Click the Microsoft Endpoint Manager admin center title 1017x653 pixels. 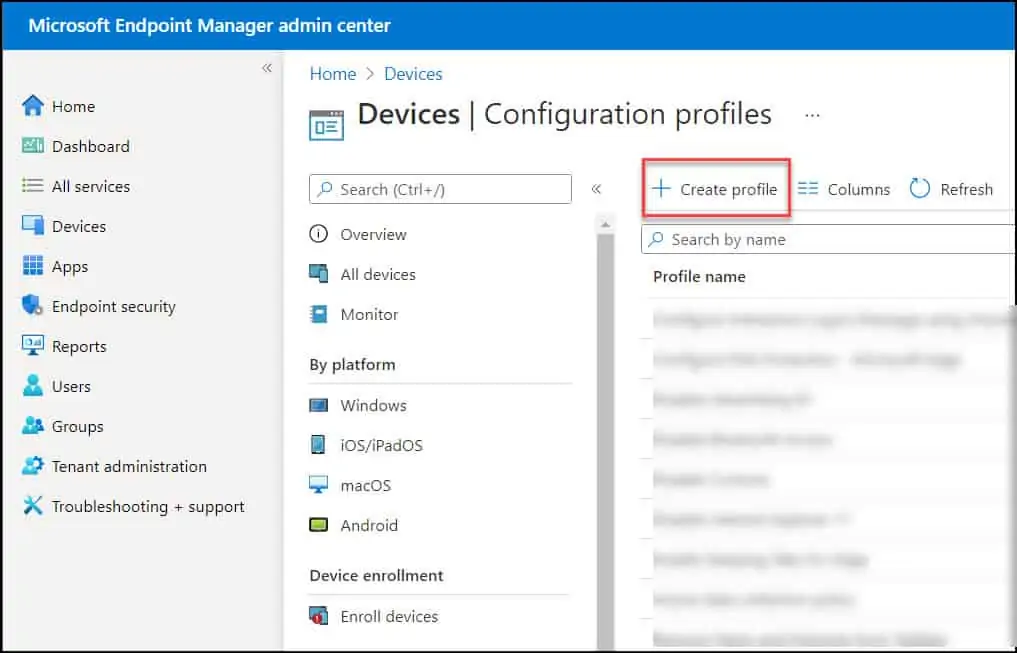coord(209,25)
